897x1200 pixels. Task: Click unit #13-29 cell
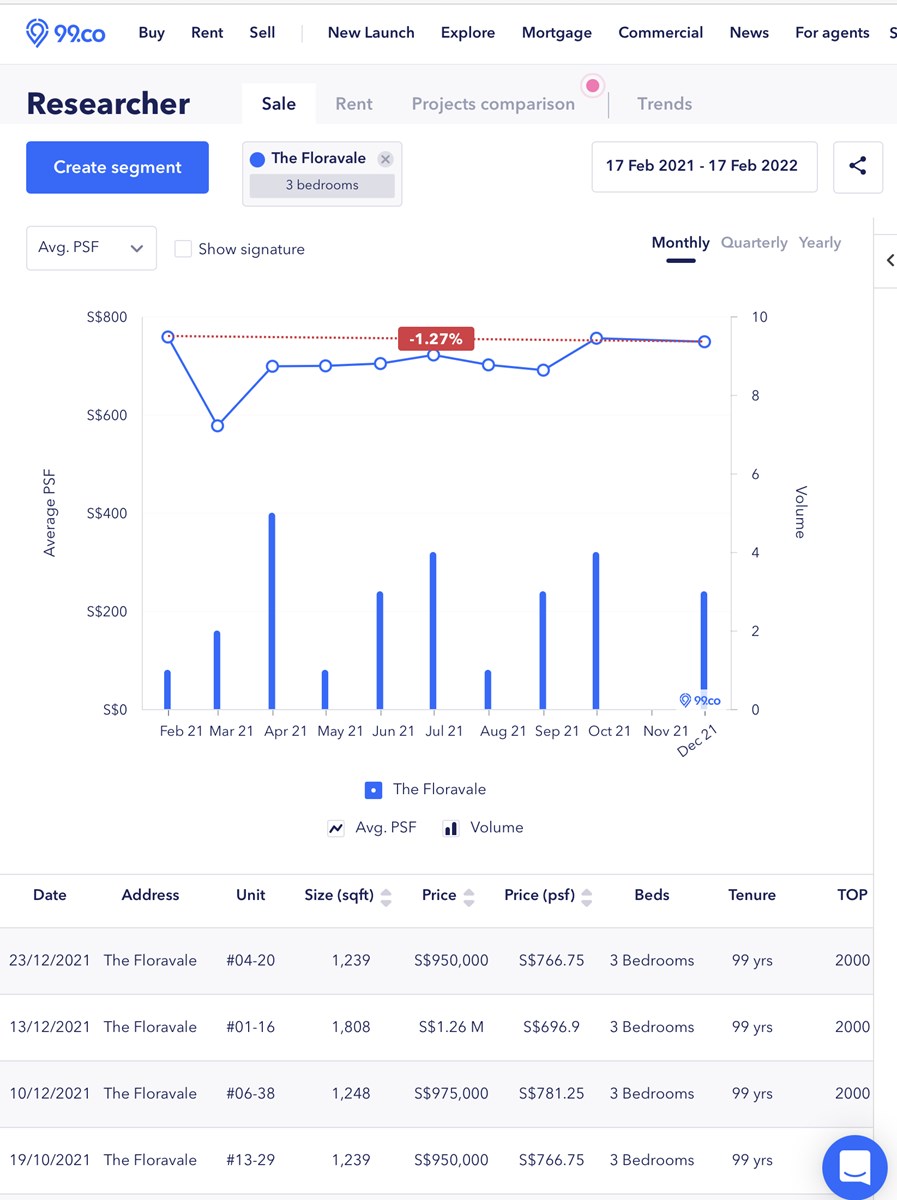click(x=250, y=1160)
